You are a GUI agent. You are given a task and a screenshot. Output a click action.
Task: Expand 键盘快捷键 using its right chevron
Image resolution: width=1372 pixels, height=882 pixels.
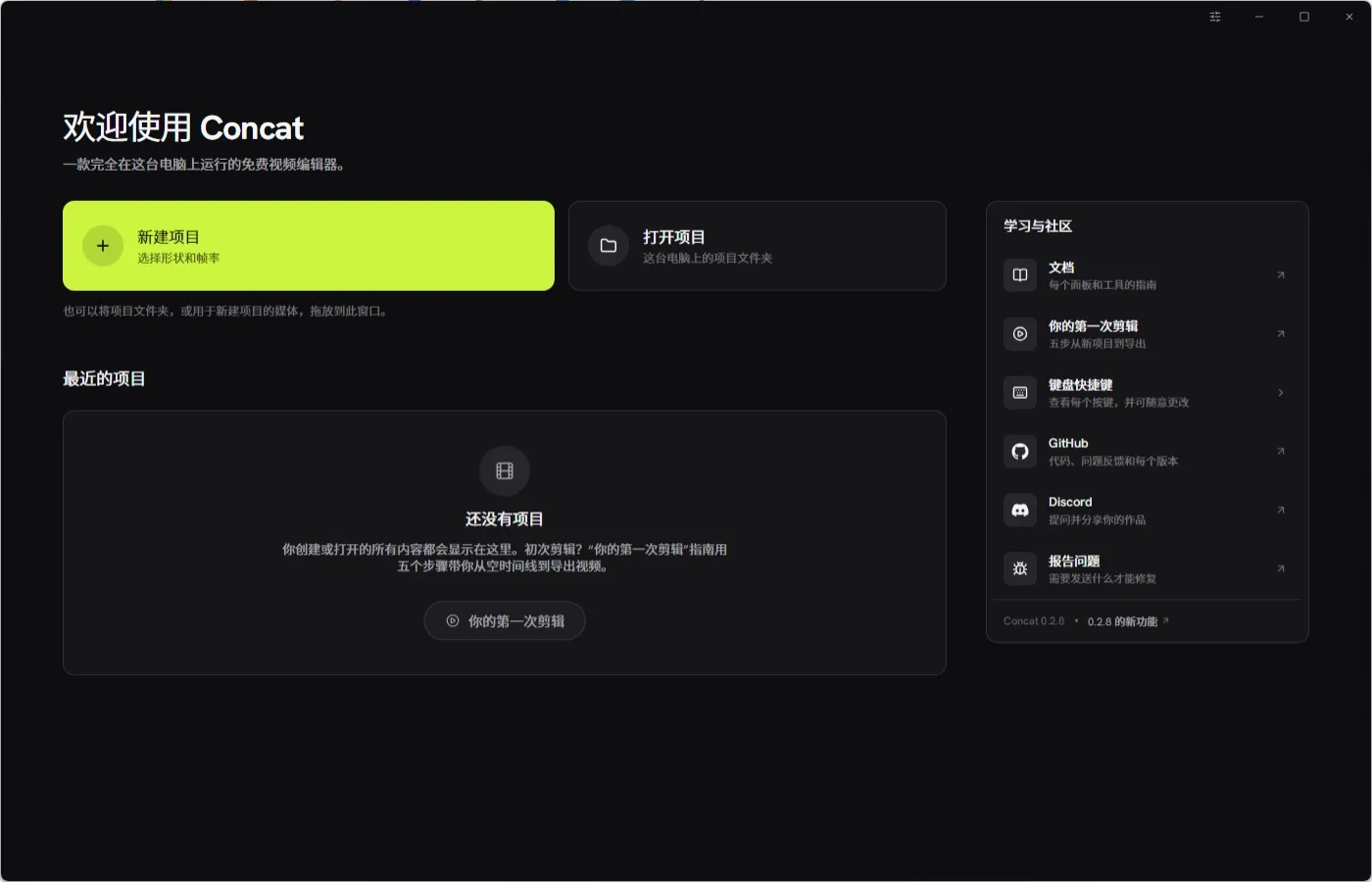(1281, 393)
